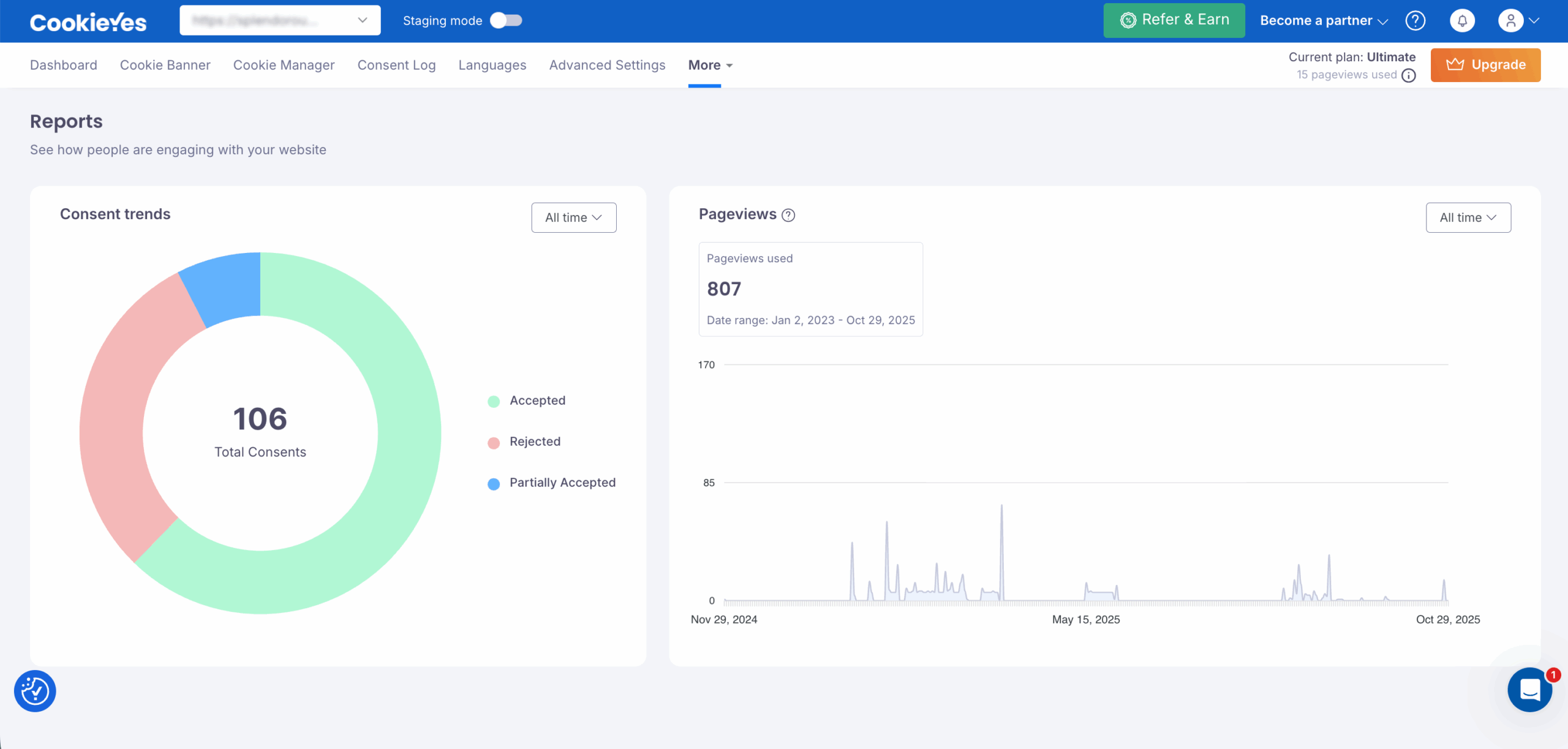Click the Pageviews help icon
Viewport: 1568px width, 749px height.
[789, 215]
